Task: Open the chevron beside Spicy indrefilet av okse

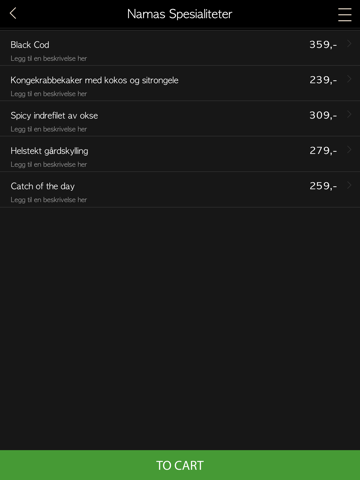Action: point(349,115)
